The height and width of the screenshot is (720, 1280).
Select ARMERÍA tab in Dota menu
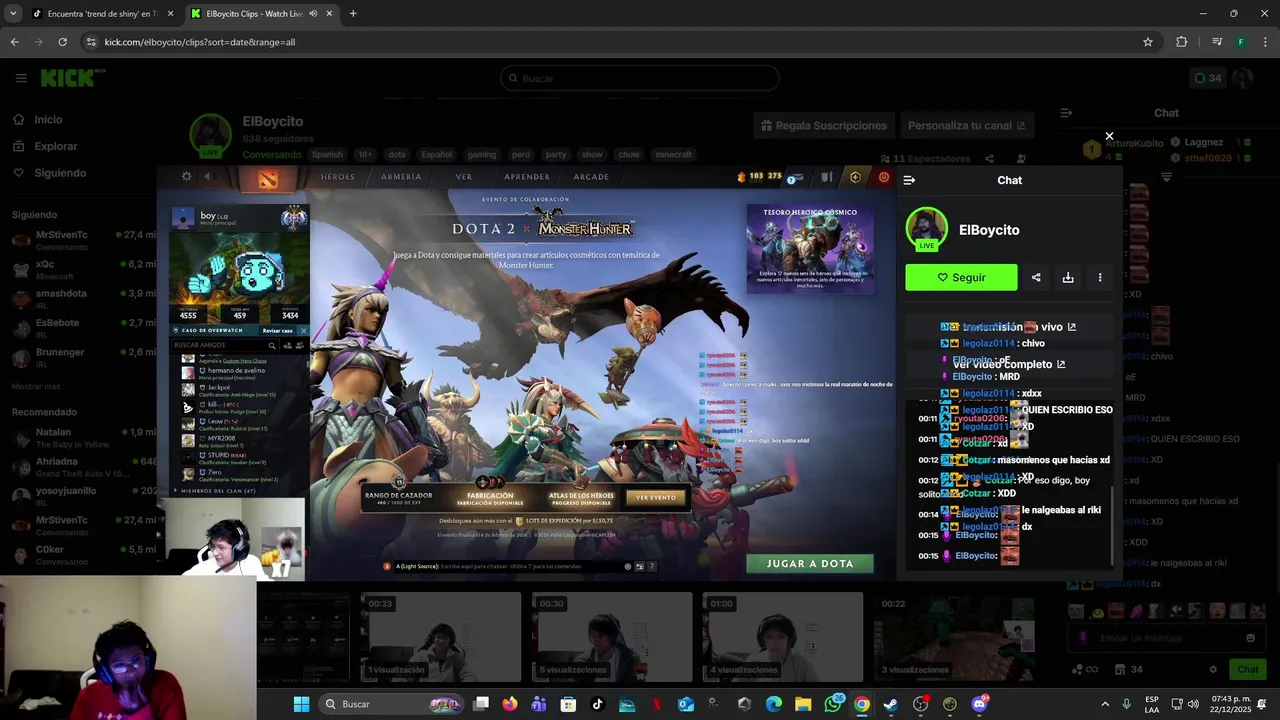(x=401, y=177)
